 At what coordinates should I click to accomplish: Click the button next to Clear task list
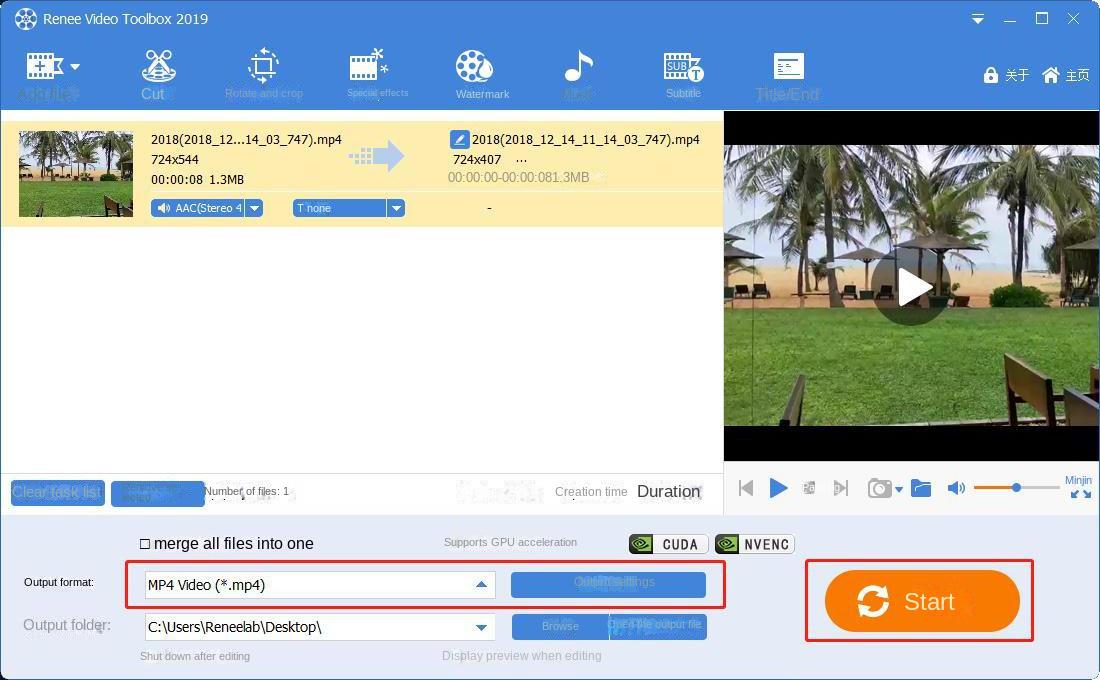point(158,493)
